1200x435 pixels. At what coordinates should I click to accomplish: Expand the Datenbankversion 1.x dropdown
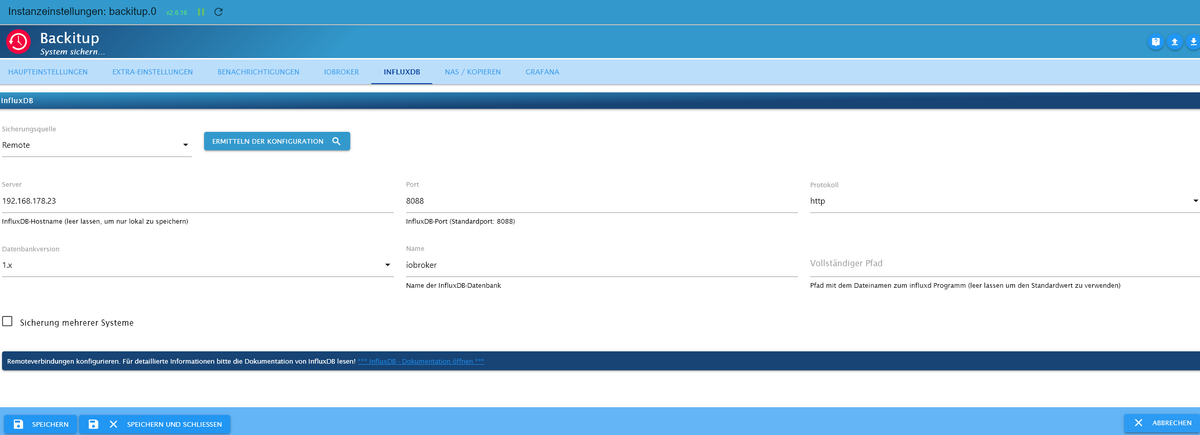click(x=197, y=265)
